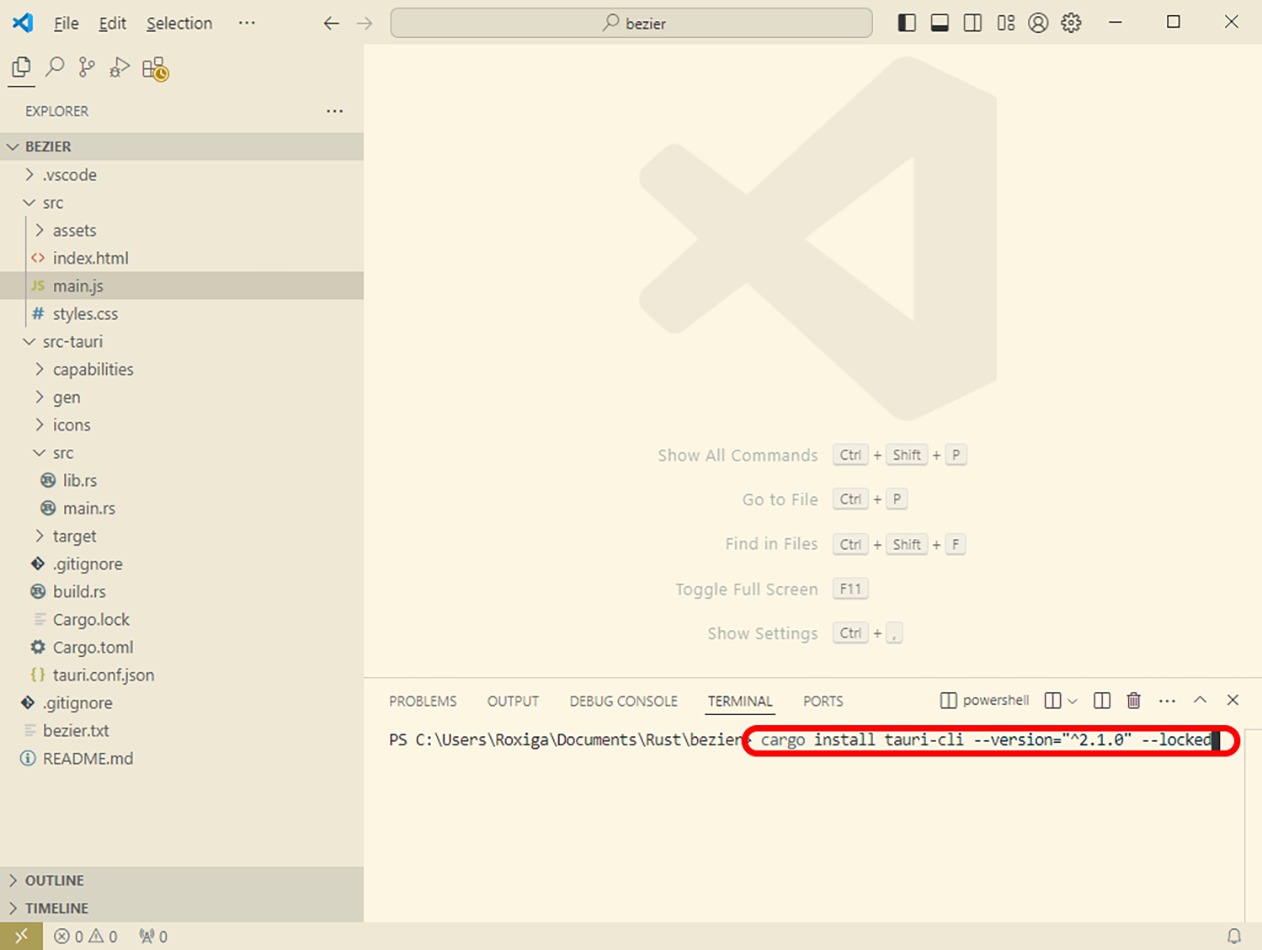This screenshot has width=1262, height=950.
Task: Expand the TIMELINE section
Action: pyautogui.click(x=182, y=908)
